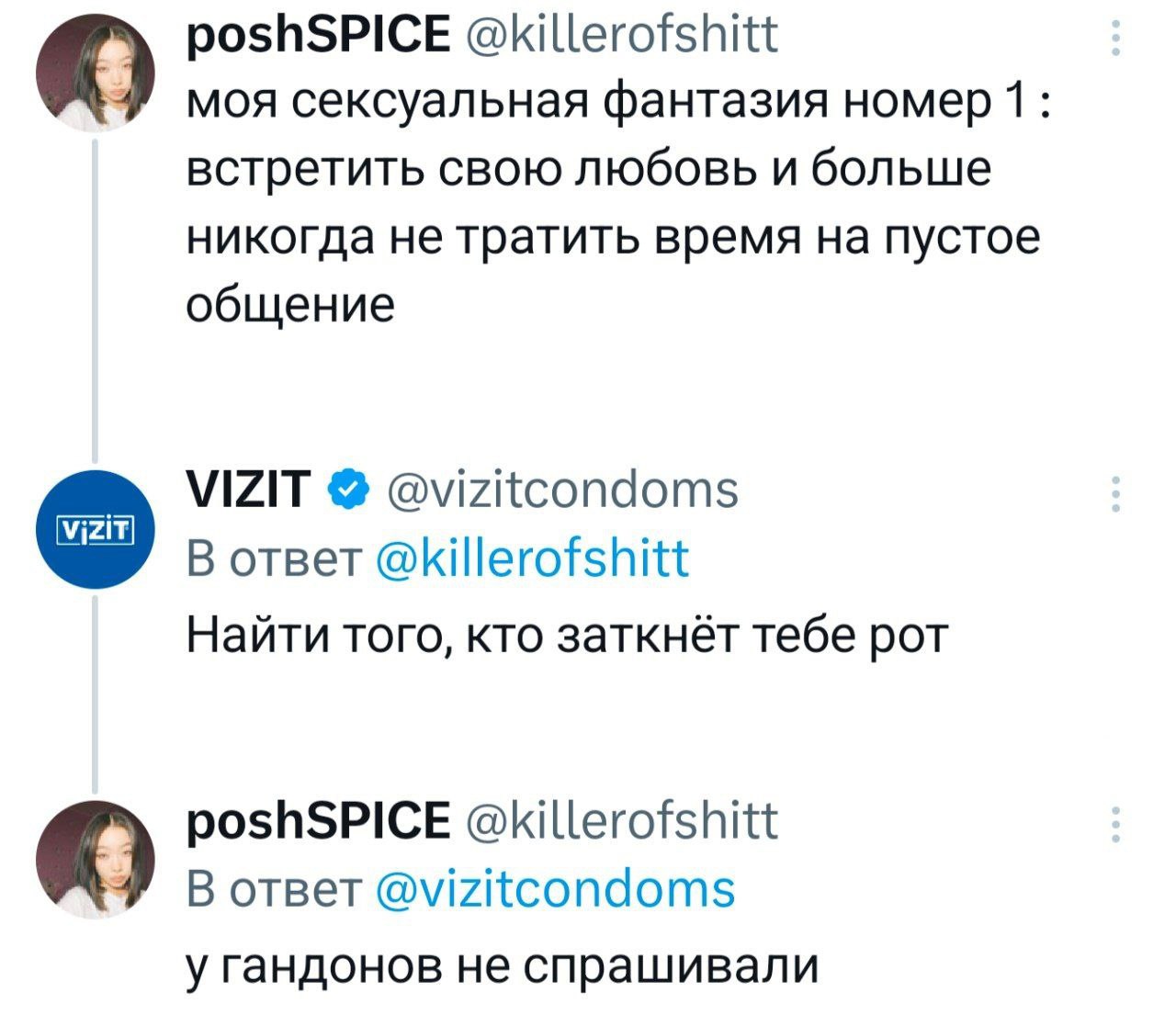Click the gray @vizitcondoms handle beside VIZIT
The width and height of the screenshot is (1176, 1015).
pos(561,491)
